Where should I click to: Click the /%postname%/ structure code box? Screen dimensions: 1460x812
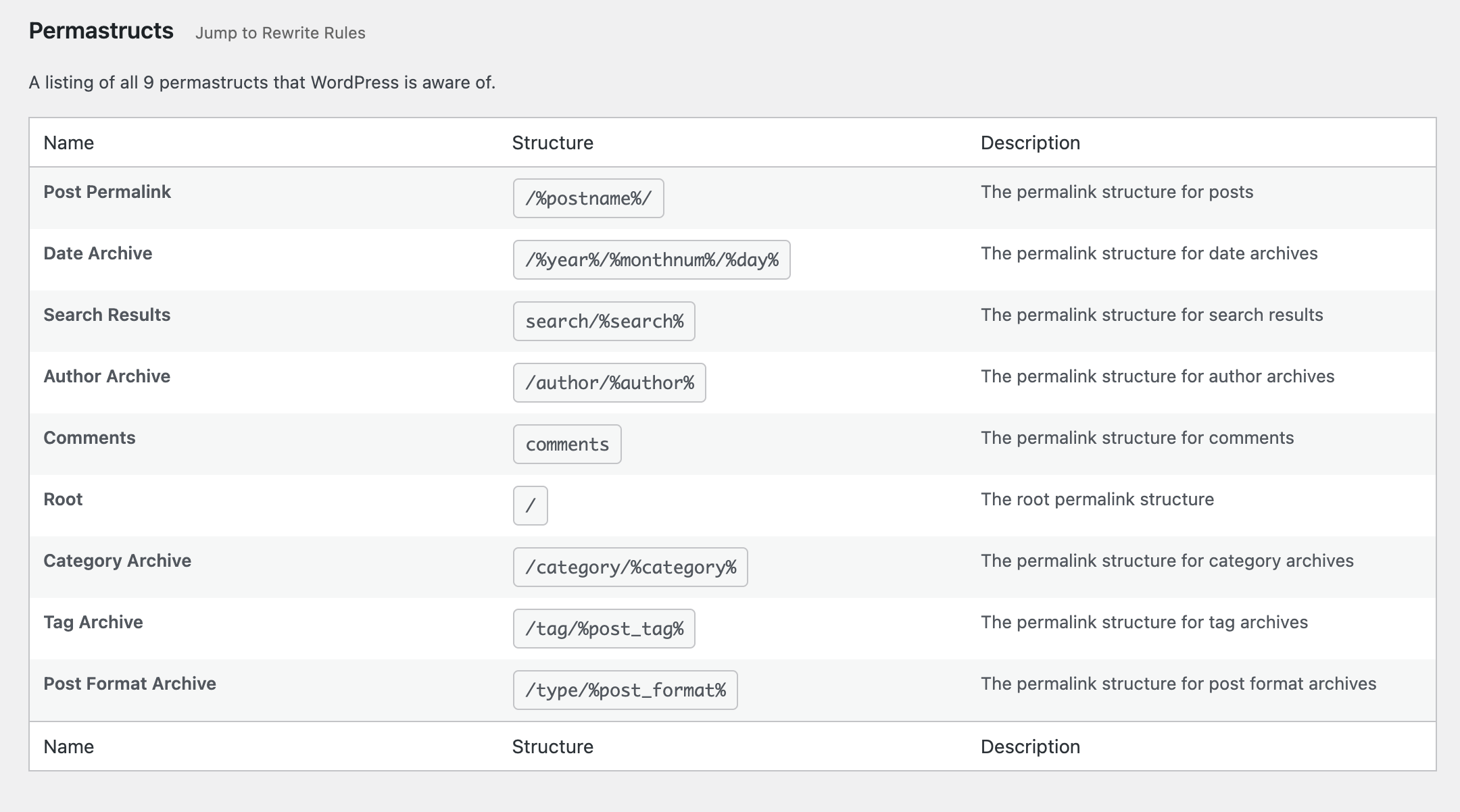(588, 199)
